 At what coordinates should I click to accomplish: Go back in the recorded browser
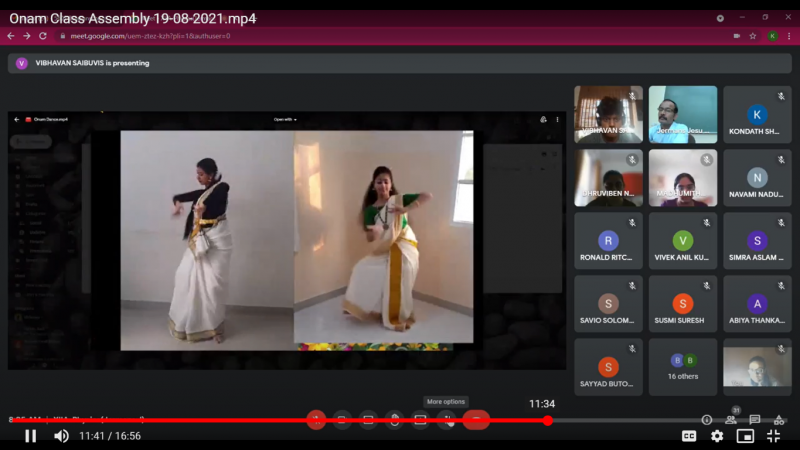click(11, 36)
